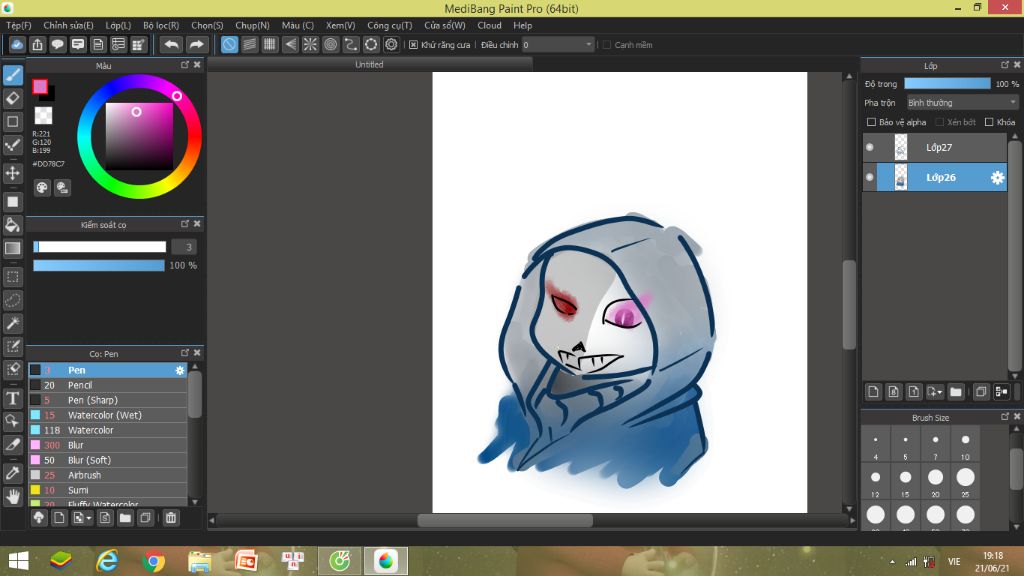Pick the Hand pan tool
Image resolution: width=1024 pixels, height=576 pixels.
13,496
